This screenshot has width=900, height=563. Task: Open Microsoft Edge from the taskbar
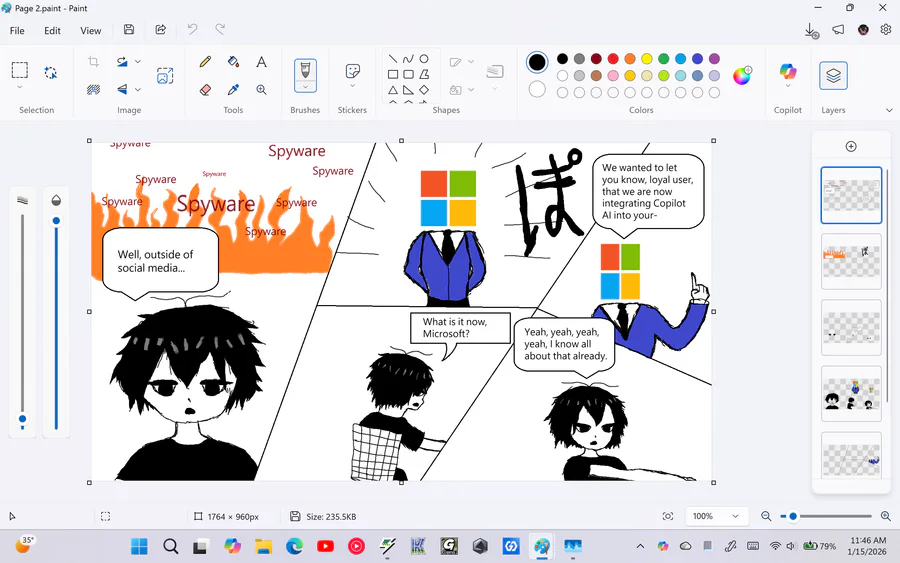pos(294,546)
